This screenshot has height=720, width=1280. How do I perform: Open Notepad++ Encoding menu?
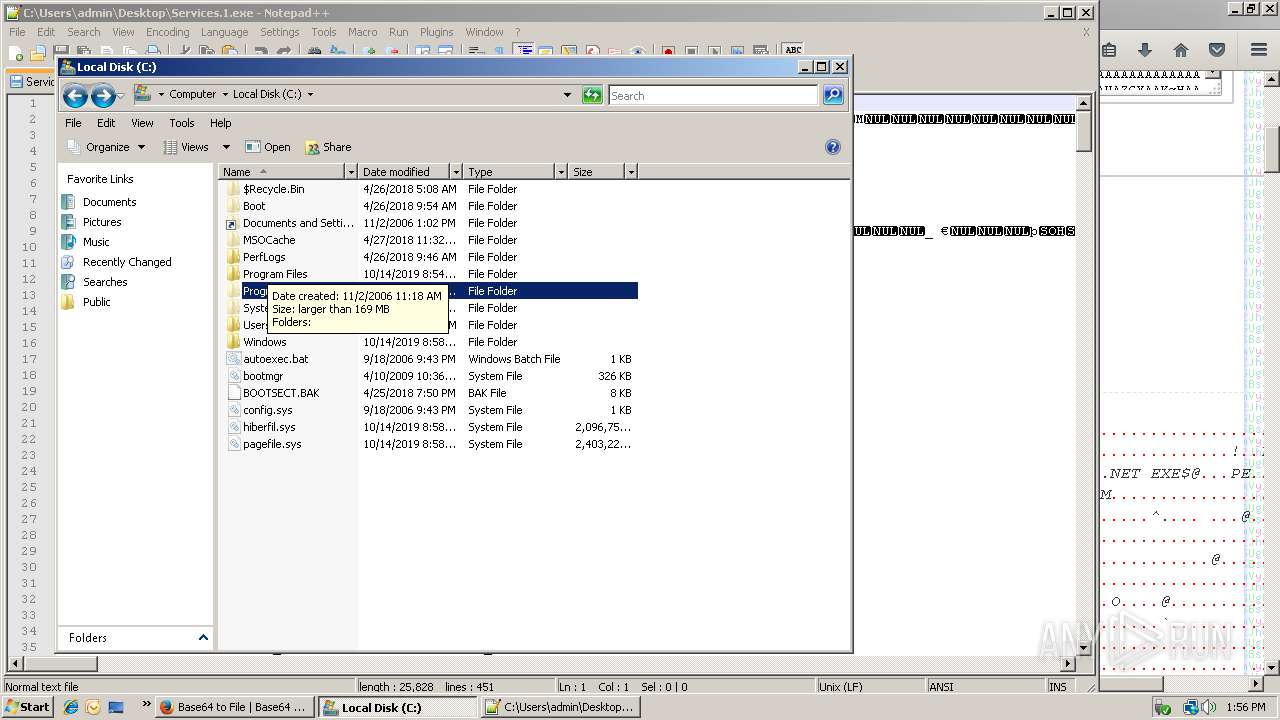pyautogui.click(x=167, y=32)
